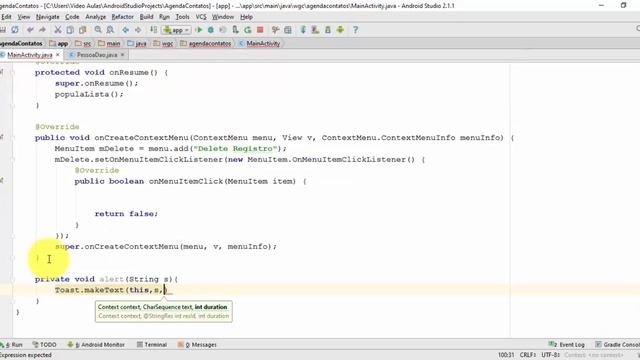Screen dimensions: 640x360
Task: Click the Rerun icon next to Stop
Action: [248, 30]
